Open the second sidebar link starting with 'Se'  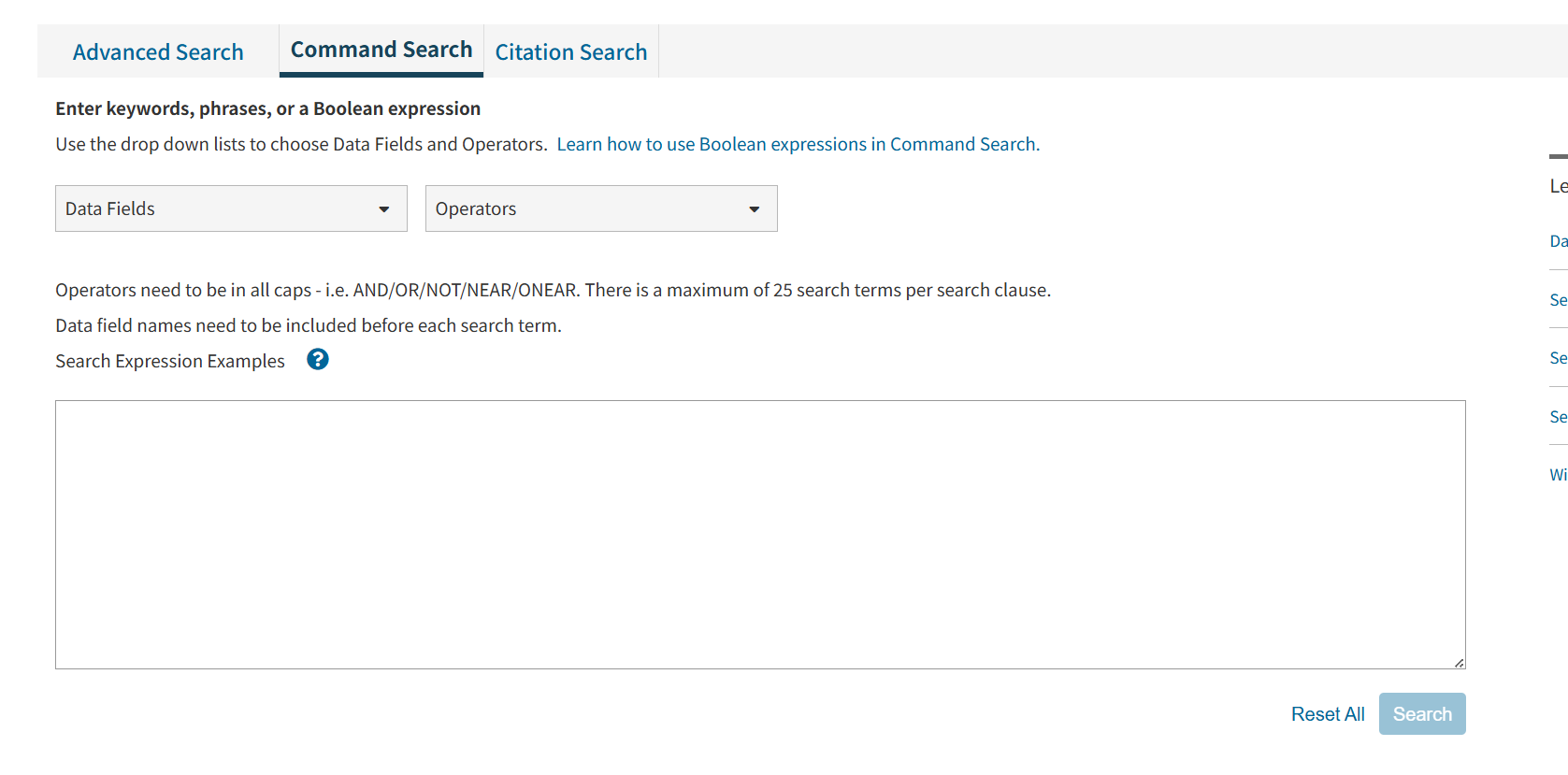(x=1558, y=299)
